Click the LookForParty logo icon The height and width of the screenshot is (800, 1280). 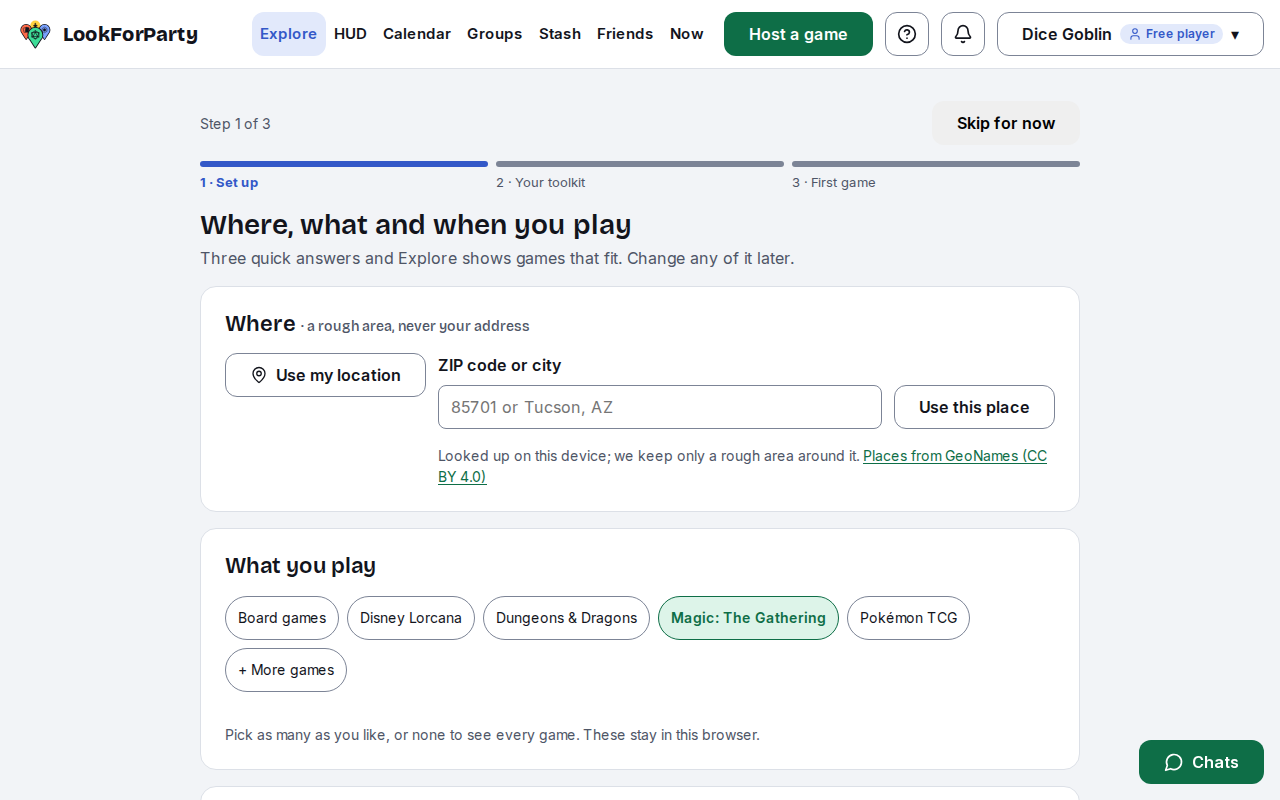[35, 34]
